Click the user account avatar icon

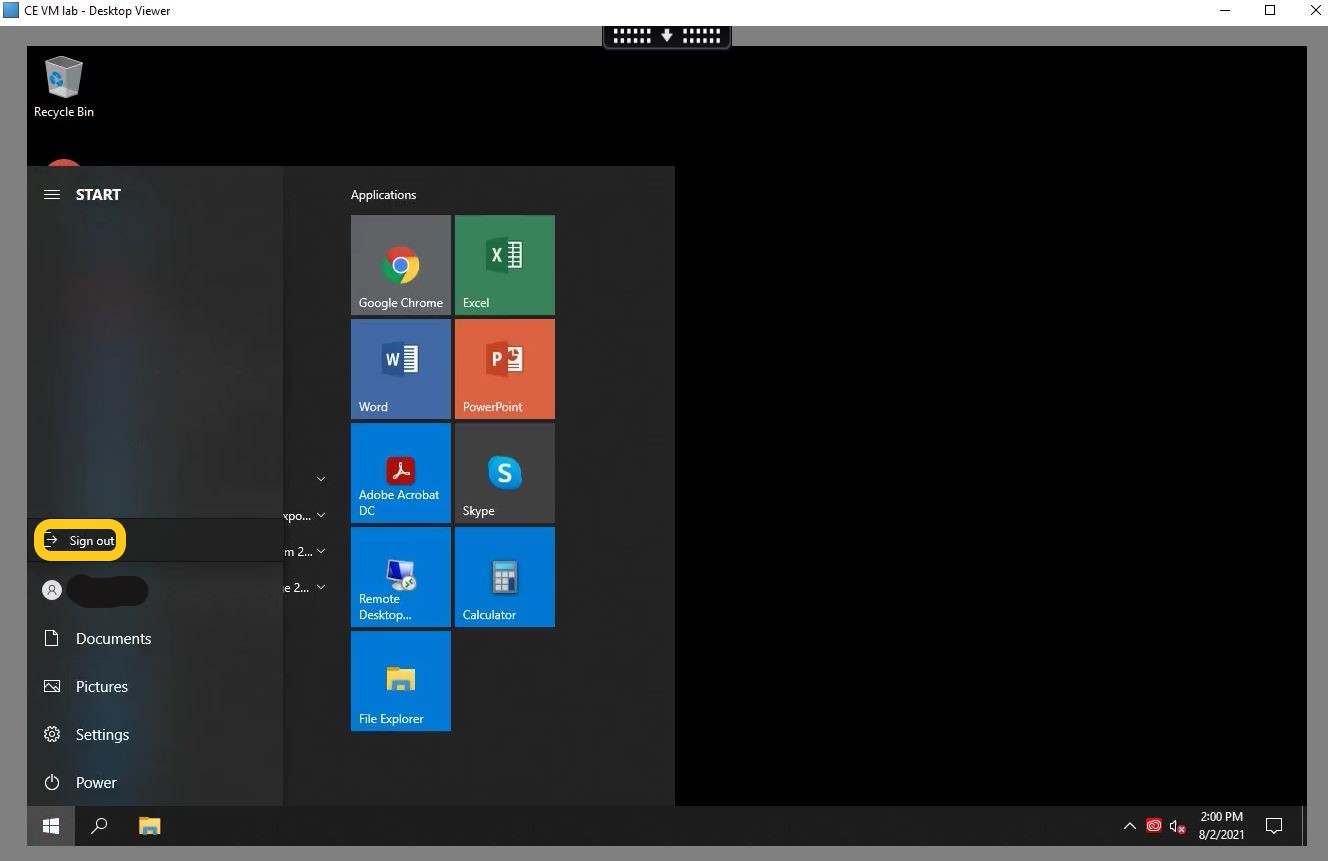point(52,590)
